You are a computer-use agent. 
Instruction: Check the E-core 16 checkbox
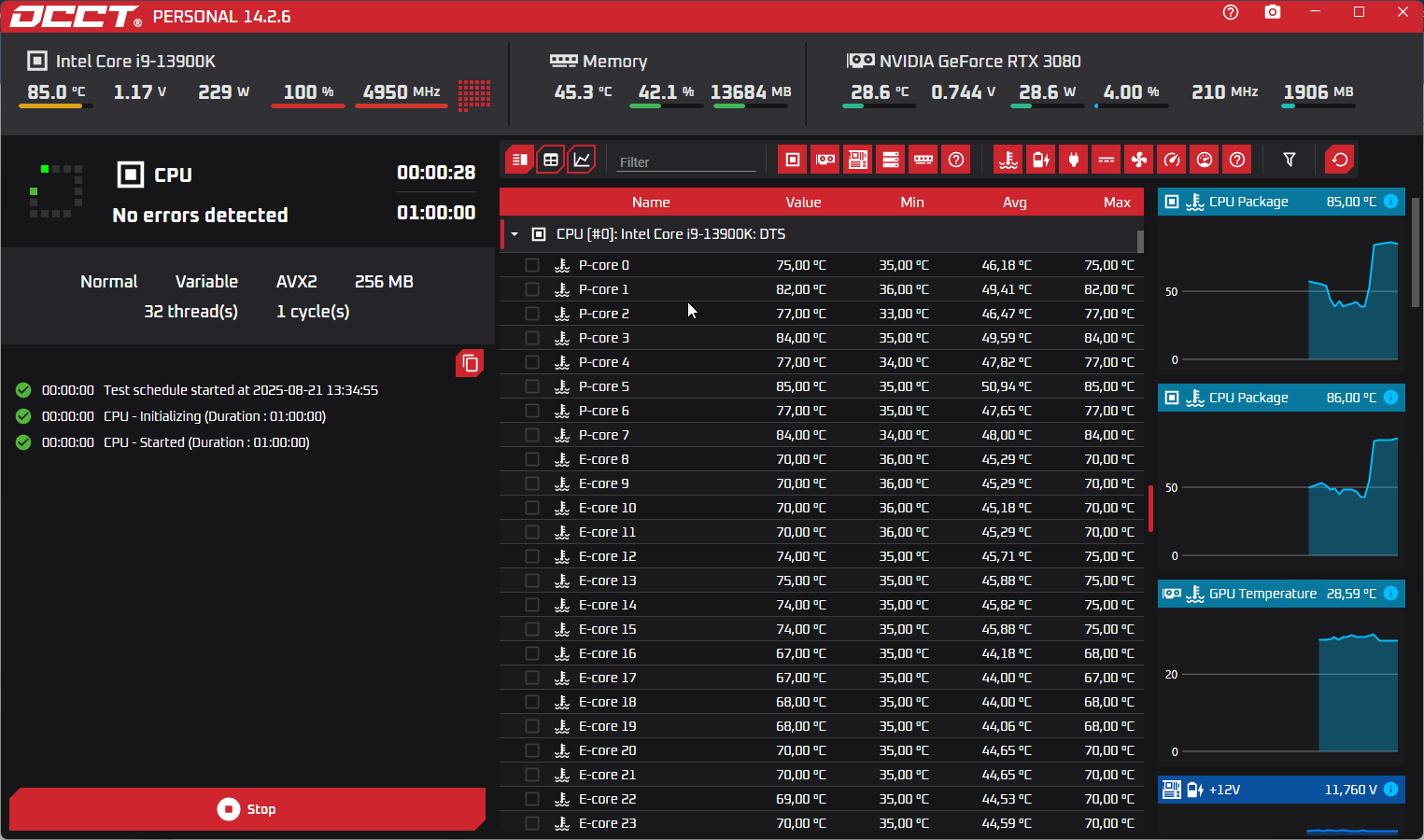pos(532,653)
